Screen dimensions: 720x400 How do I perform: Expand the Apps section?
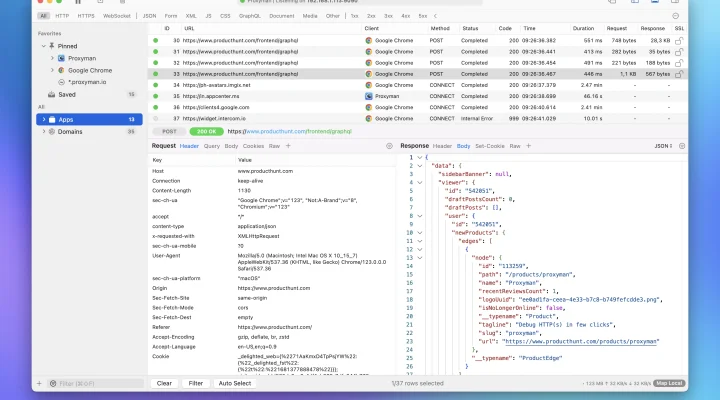(44, 119)
